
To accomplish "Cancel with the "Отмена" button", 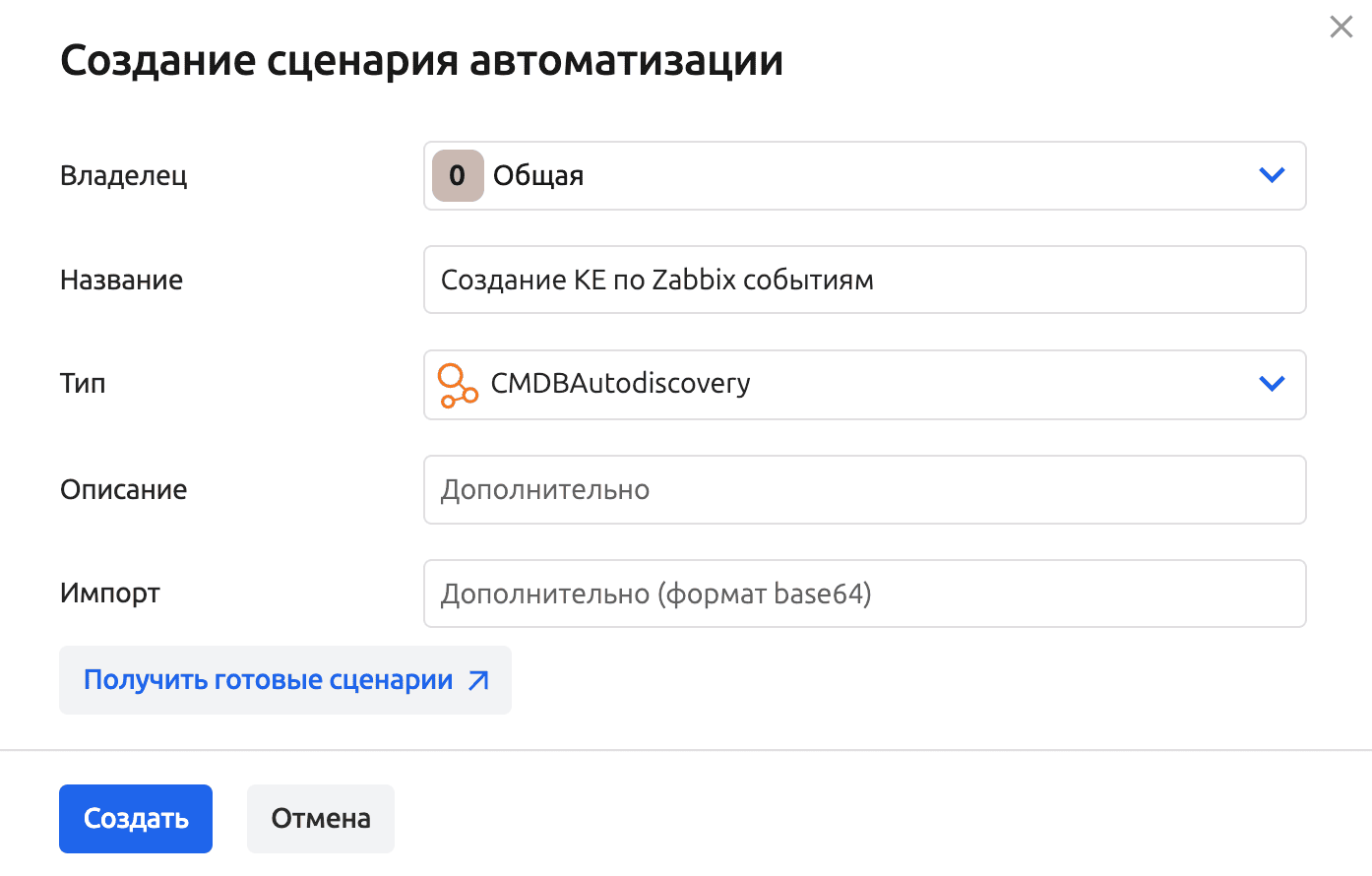I will 321,819.
